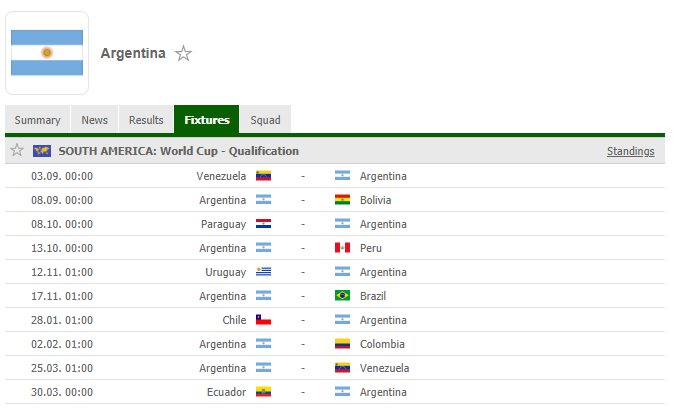The image size is (679, 418).
Task: Click the Bolivia flag icon
Action: coord(343,200)
